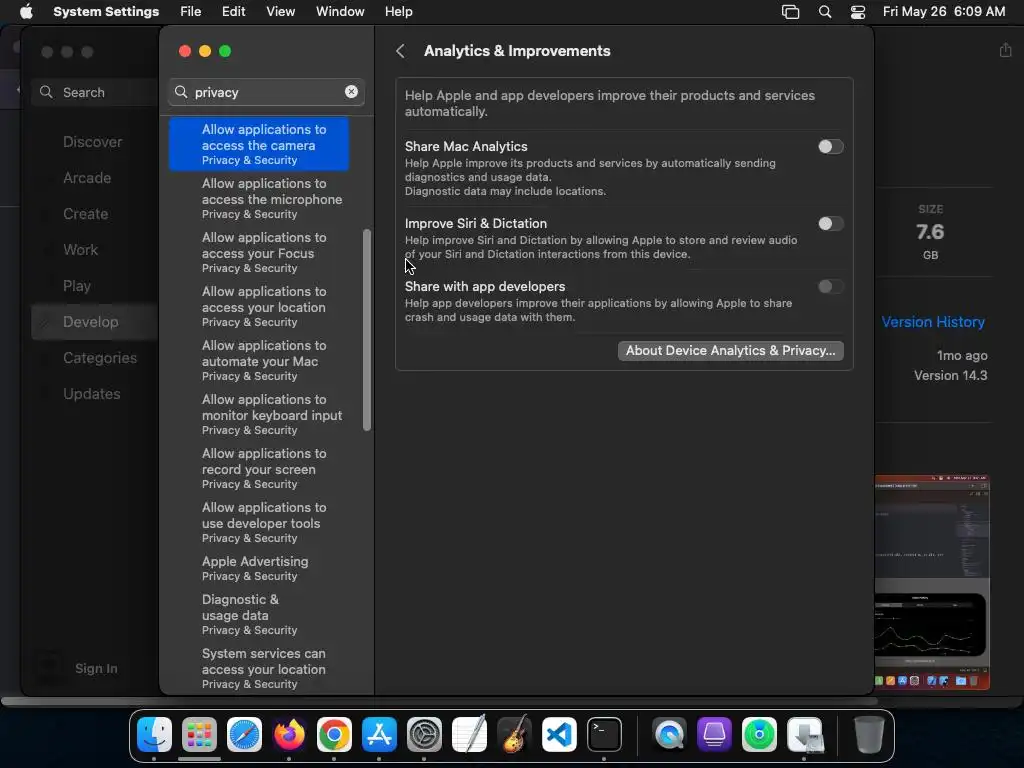Toggle Share Mac Analytics switch
The image size is (1024, 768).
pyautogui.click(x=831, y=147)
